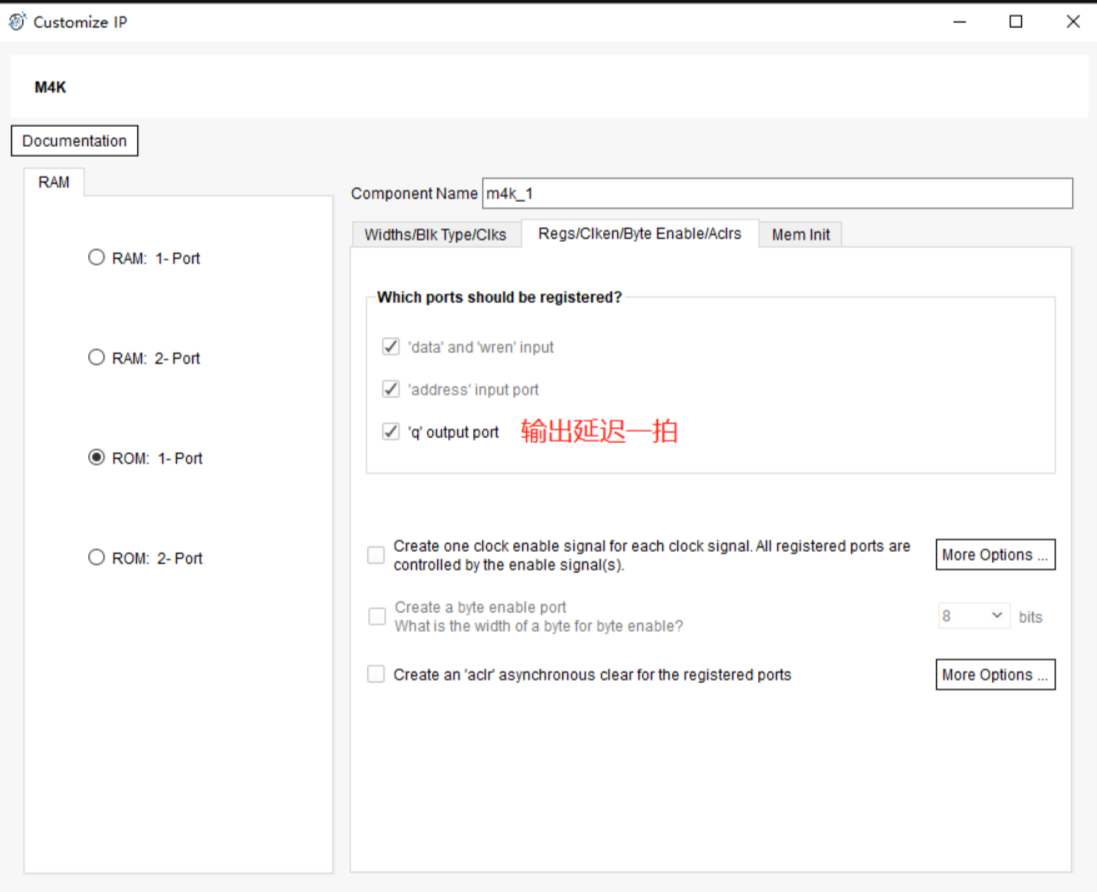Click More Options for clock enable
1097x892 pixels.
(x=995, y=555)
